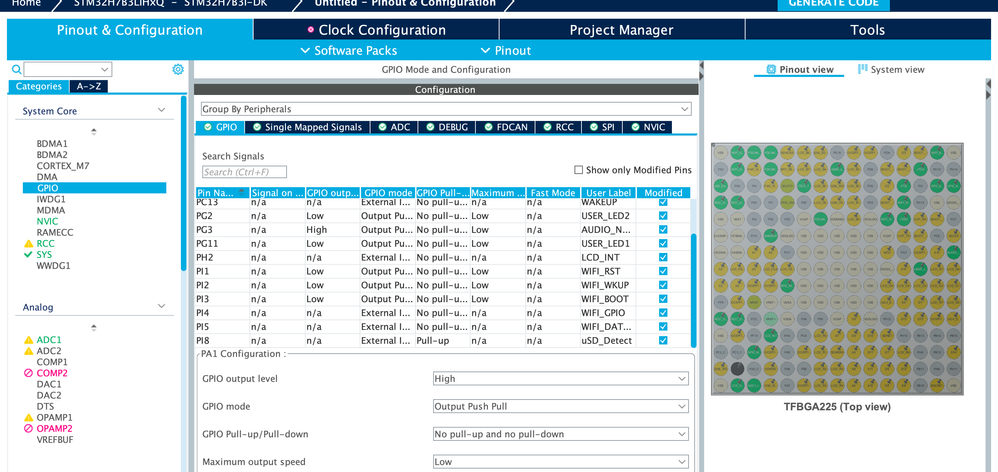Click the Home breadcrumb
The height and width of the screenshot is (472, 998).
point(27,4)
